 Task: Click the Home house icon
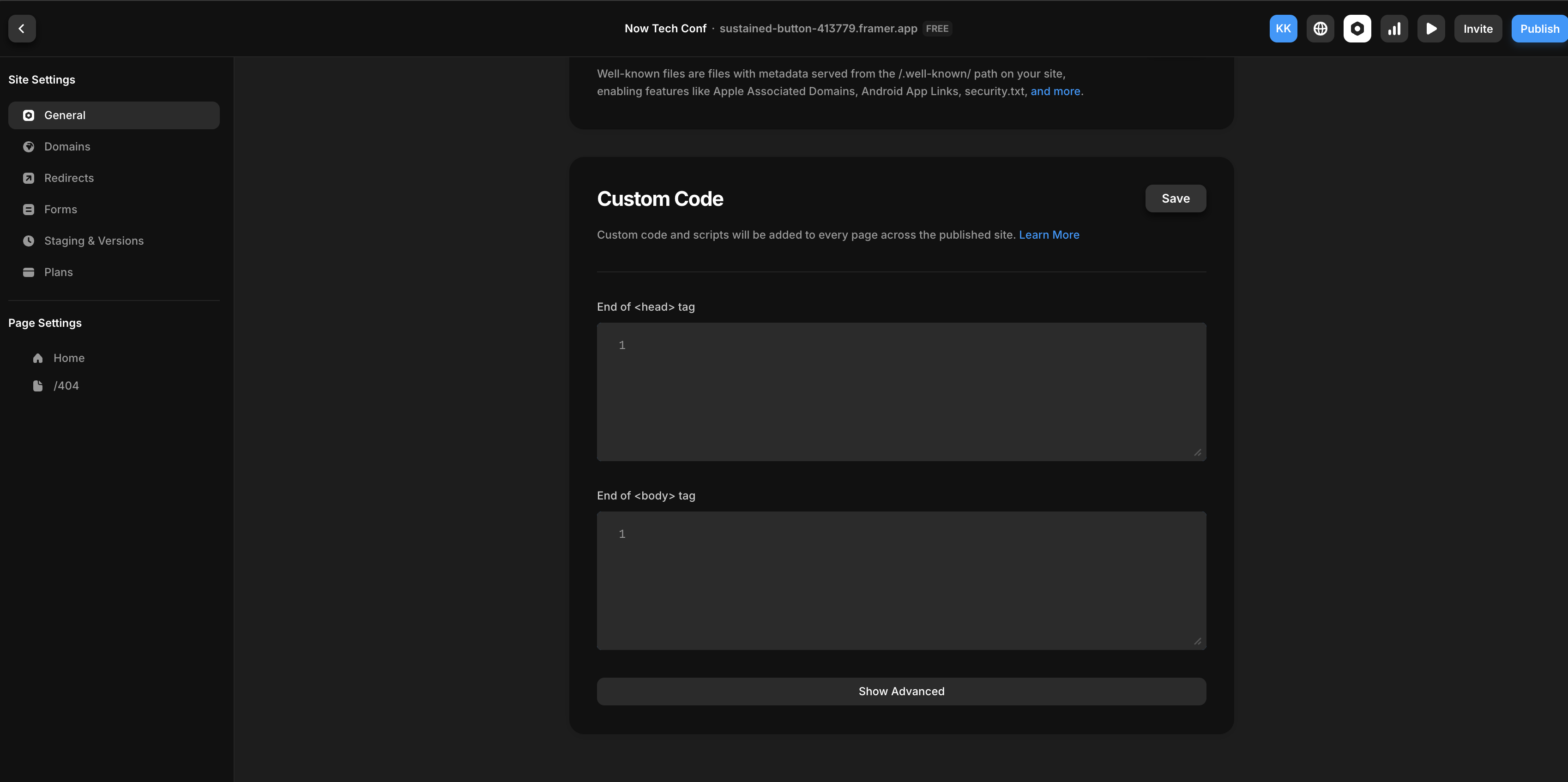click(x=38, y=358)
